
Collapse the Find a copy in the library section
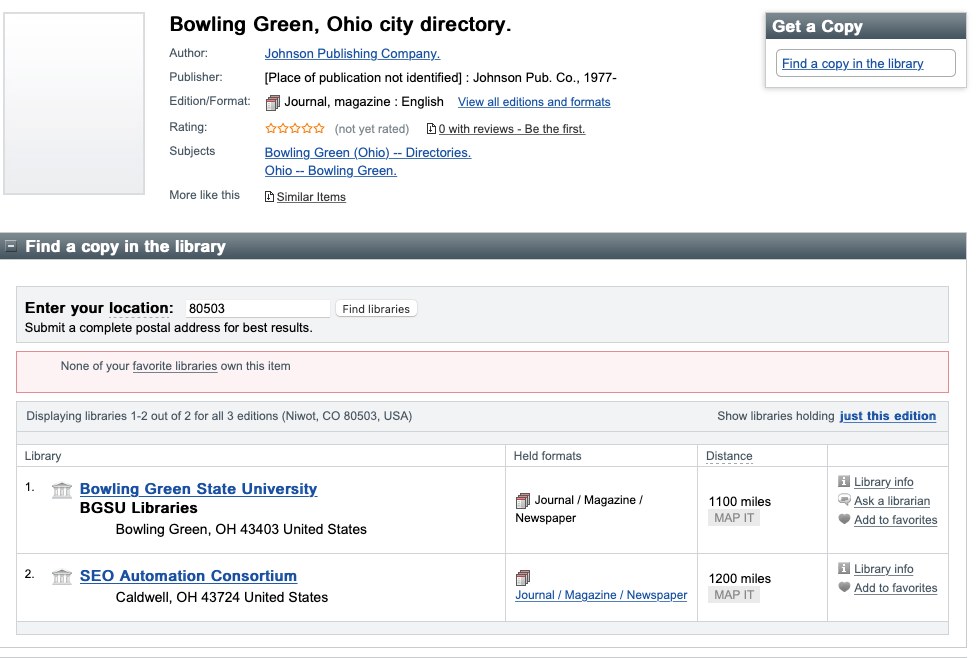coord(12,246)
